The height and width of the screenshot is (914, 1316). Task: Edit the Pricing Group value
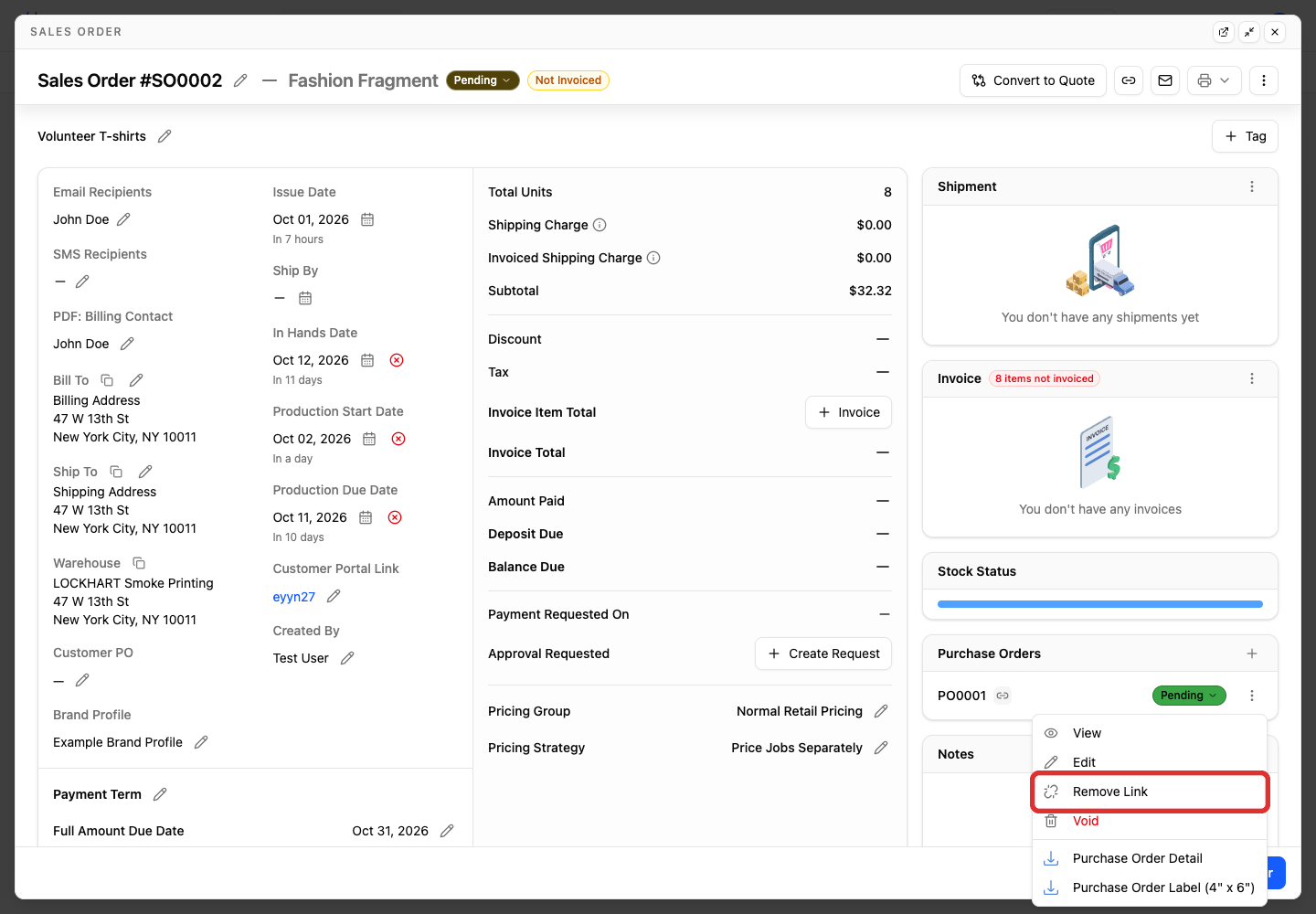881,711
